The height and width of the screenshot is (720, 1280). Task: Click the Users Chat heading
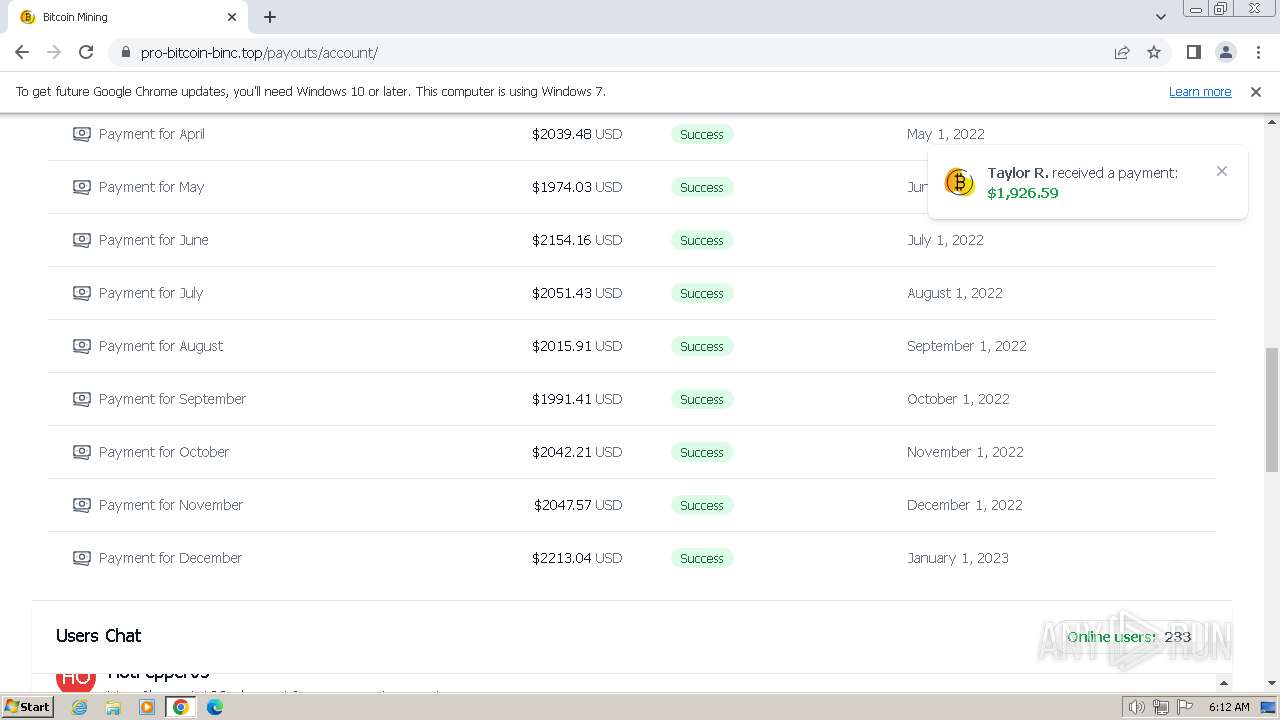98,636
